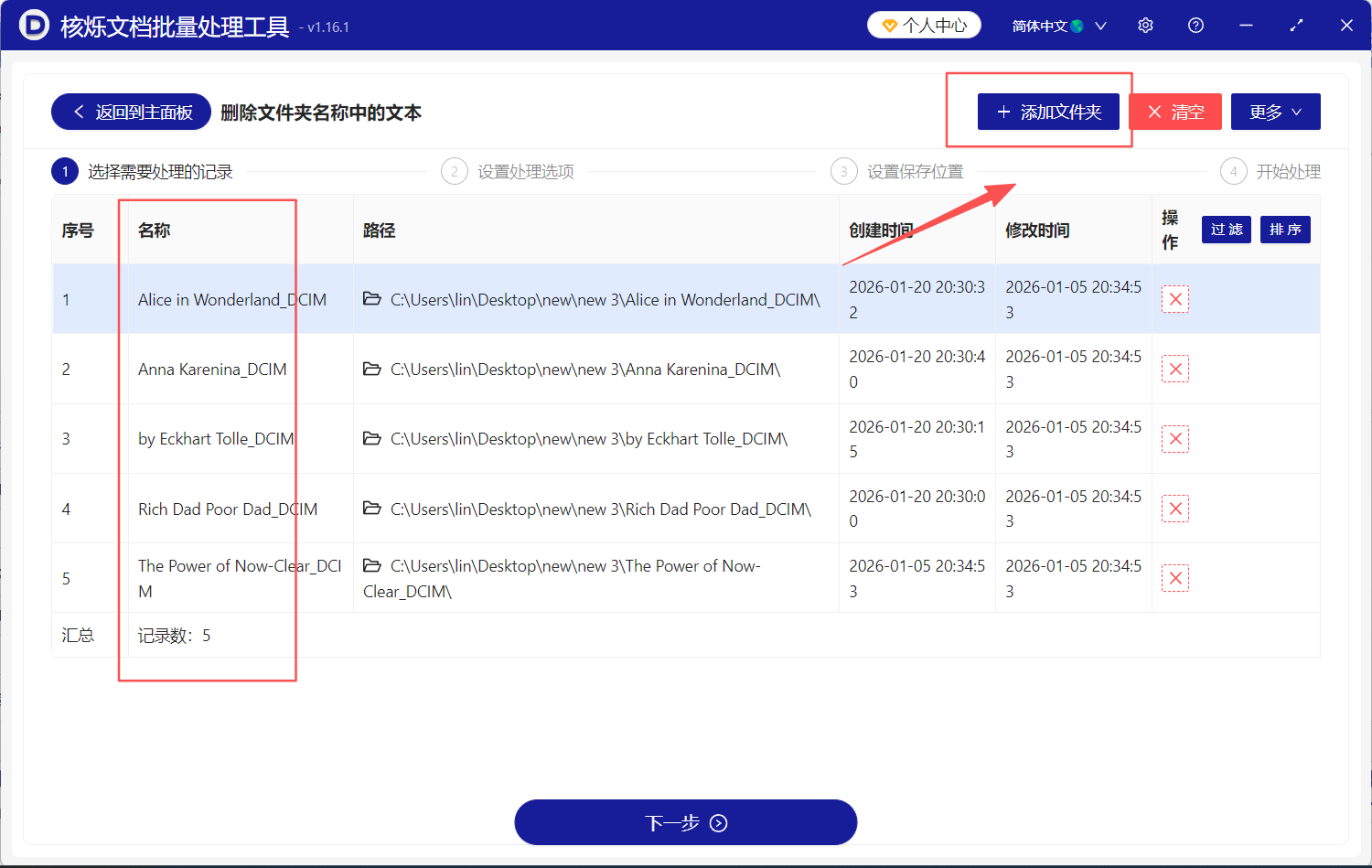The image size is (1372, 868).
Task: Remove the by Eckhart Tolle_DCIM record via its X icon
Action: pos(1174,438)
